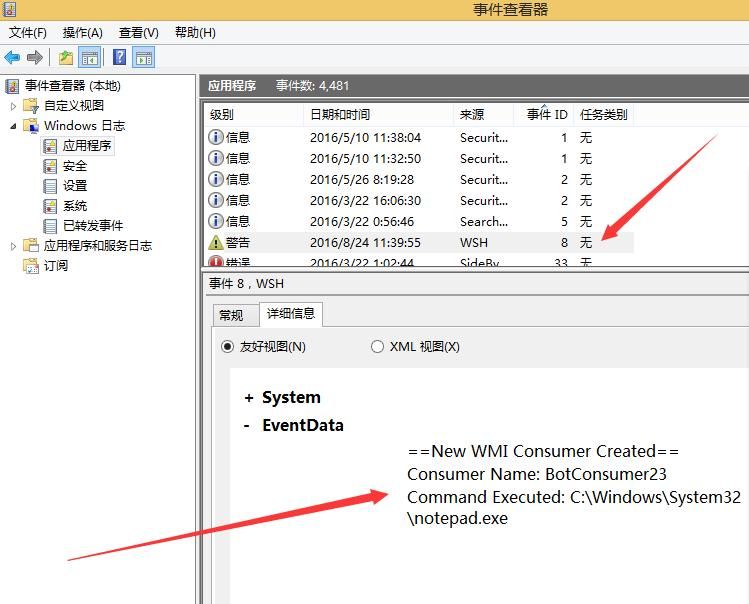Select the WSH warning event row
Screen dimensions: 749x604
(x=419, y=242)
